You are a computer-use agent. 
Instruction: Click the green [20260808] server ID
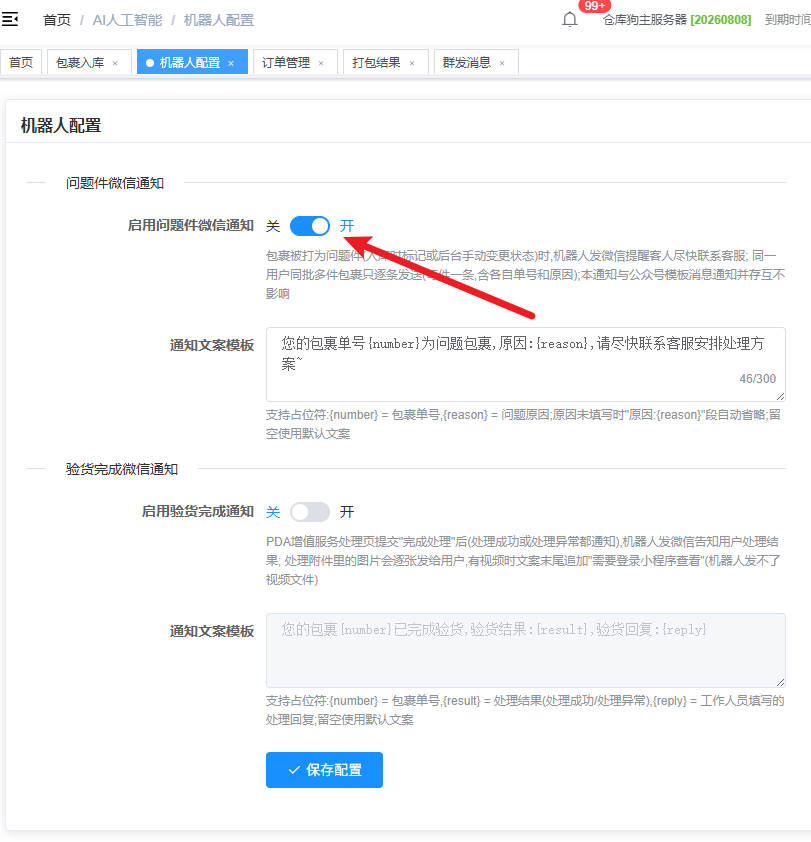[721, 20]
